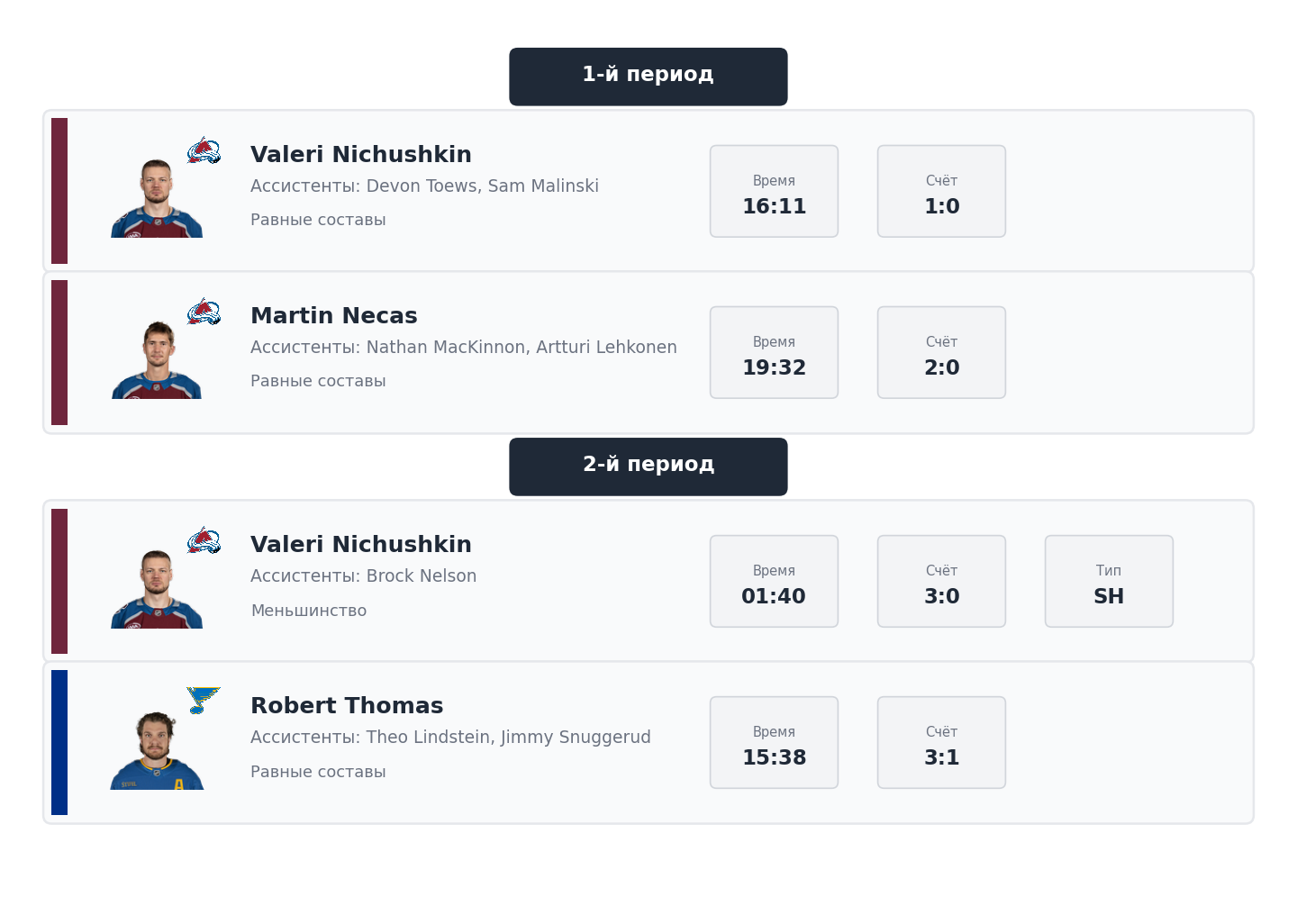The image size is (1297, 924).
Task: Click blue team color bar on Thomas goal
Action: pyautogui.click(x=59, y=743)
